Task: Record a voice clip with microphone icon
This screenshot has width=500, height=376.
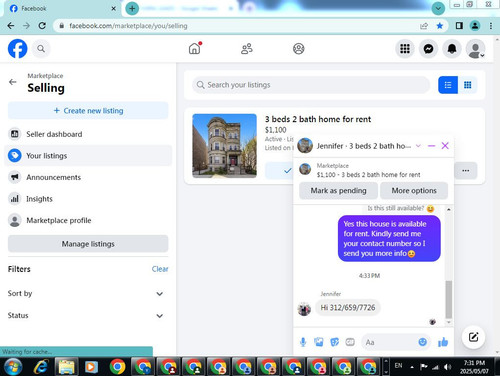Action: click(303, 342)
